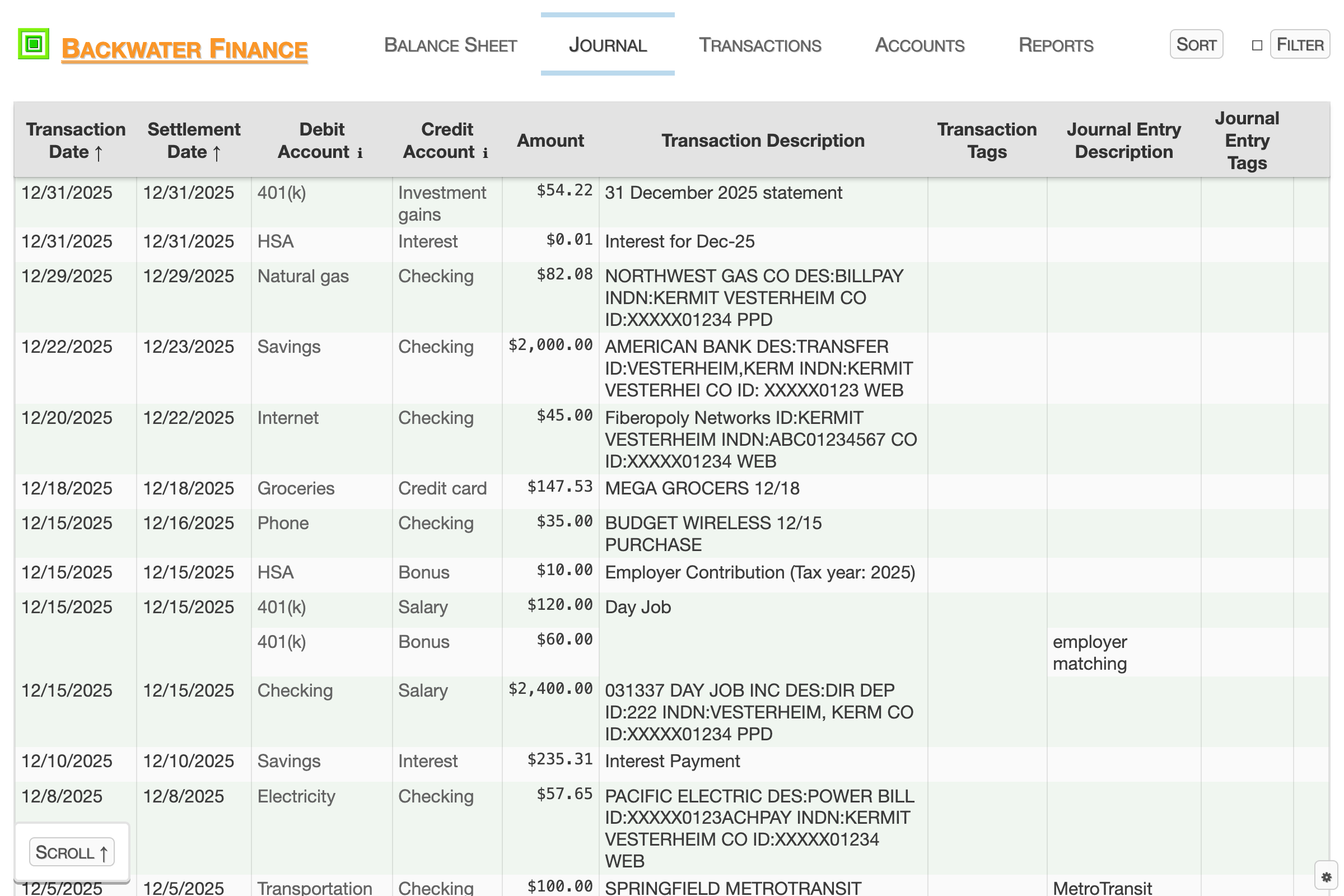Click the Amount column header
Viewport: 1344px width, 896px height.
click(x=550, y=141)
